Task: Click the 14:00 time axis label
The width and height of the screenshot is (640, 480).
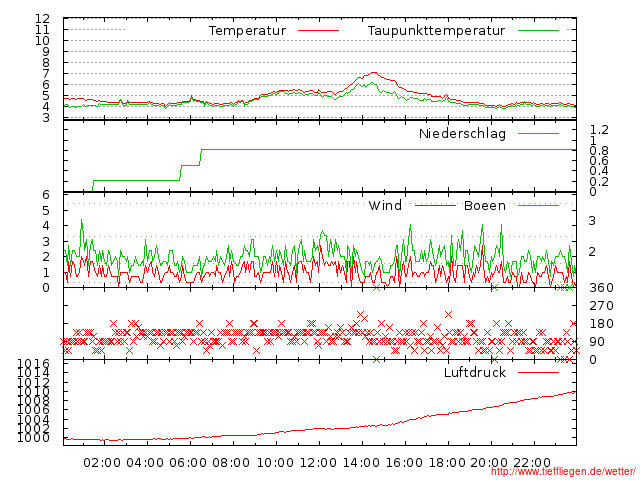Action: click(x=361, y=463)
